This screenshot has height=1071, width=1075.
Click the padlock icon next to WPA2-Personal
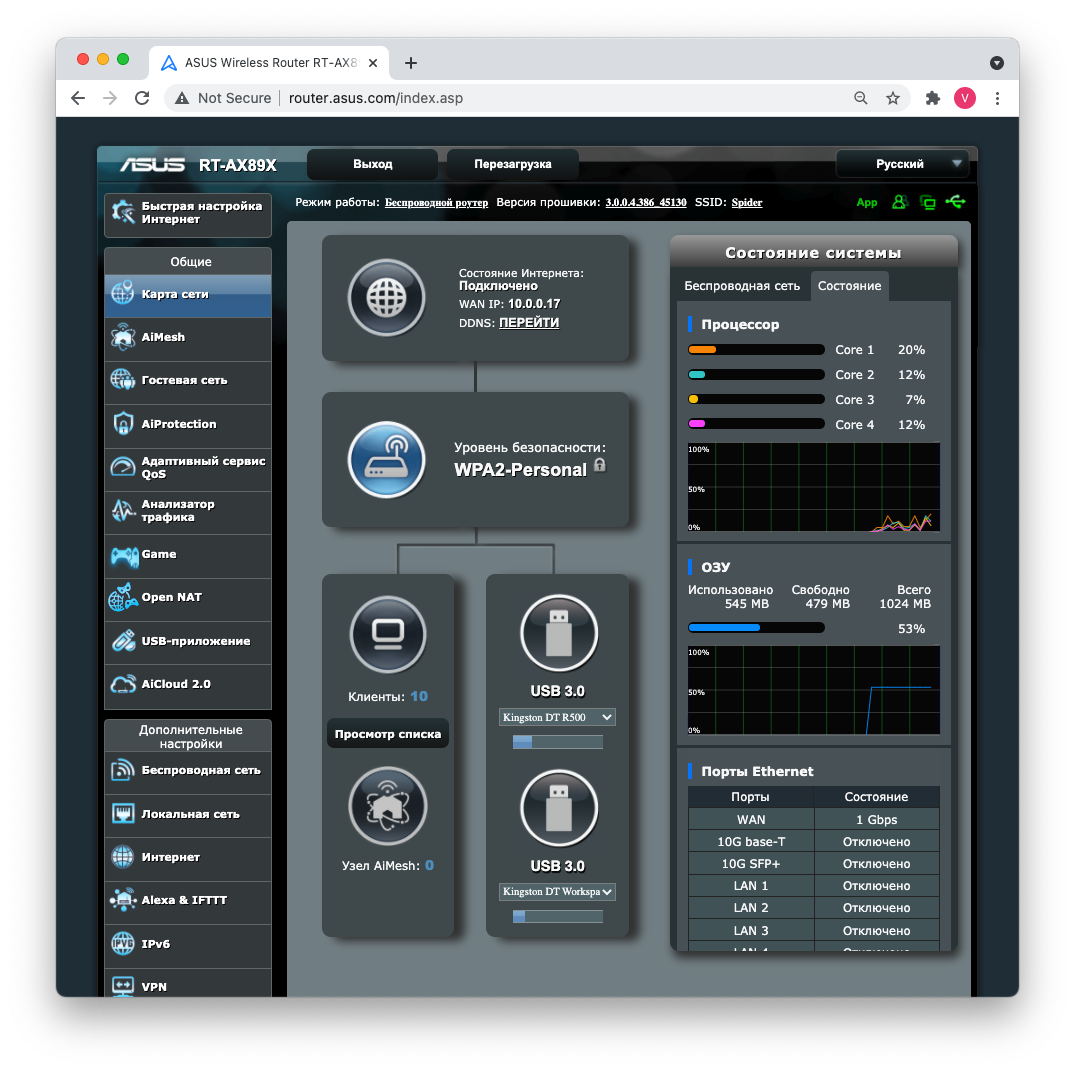coord(600,465)
